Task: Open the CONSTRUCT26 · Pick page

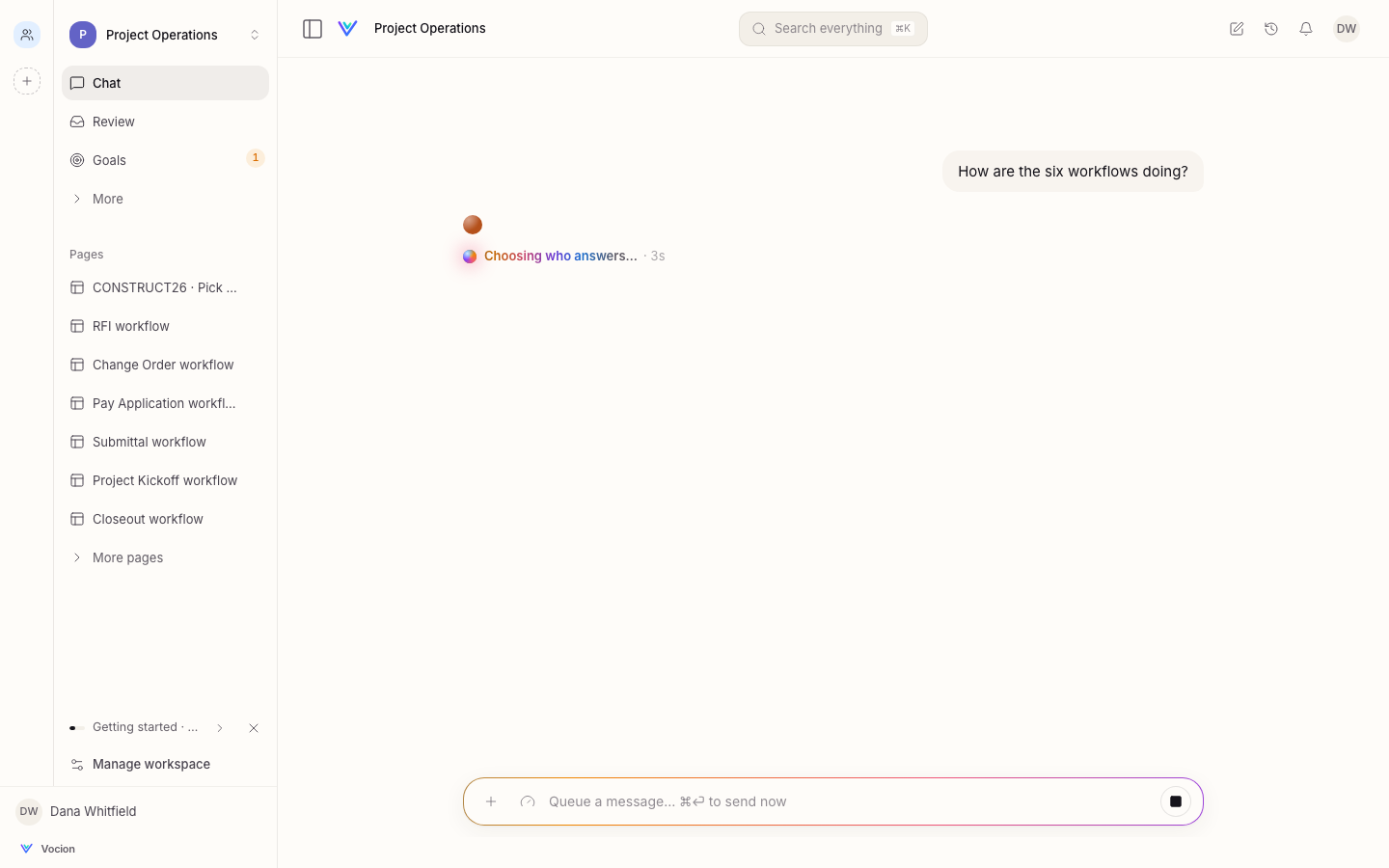Action: pos(165,287)
